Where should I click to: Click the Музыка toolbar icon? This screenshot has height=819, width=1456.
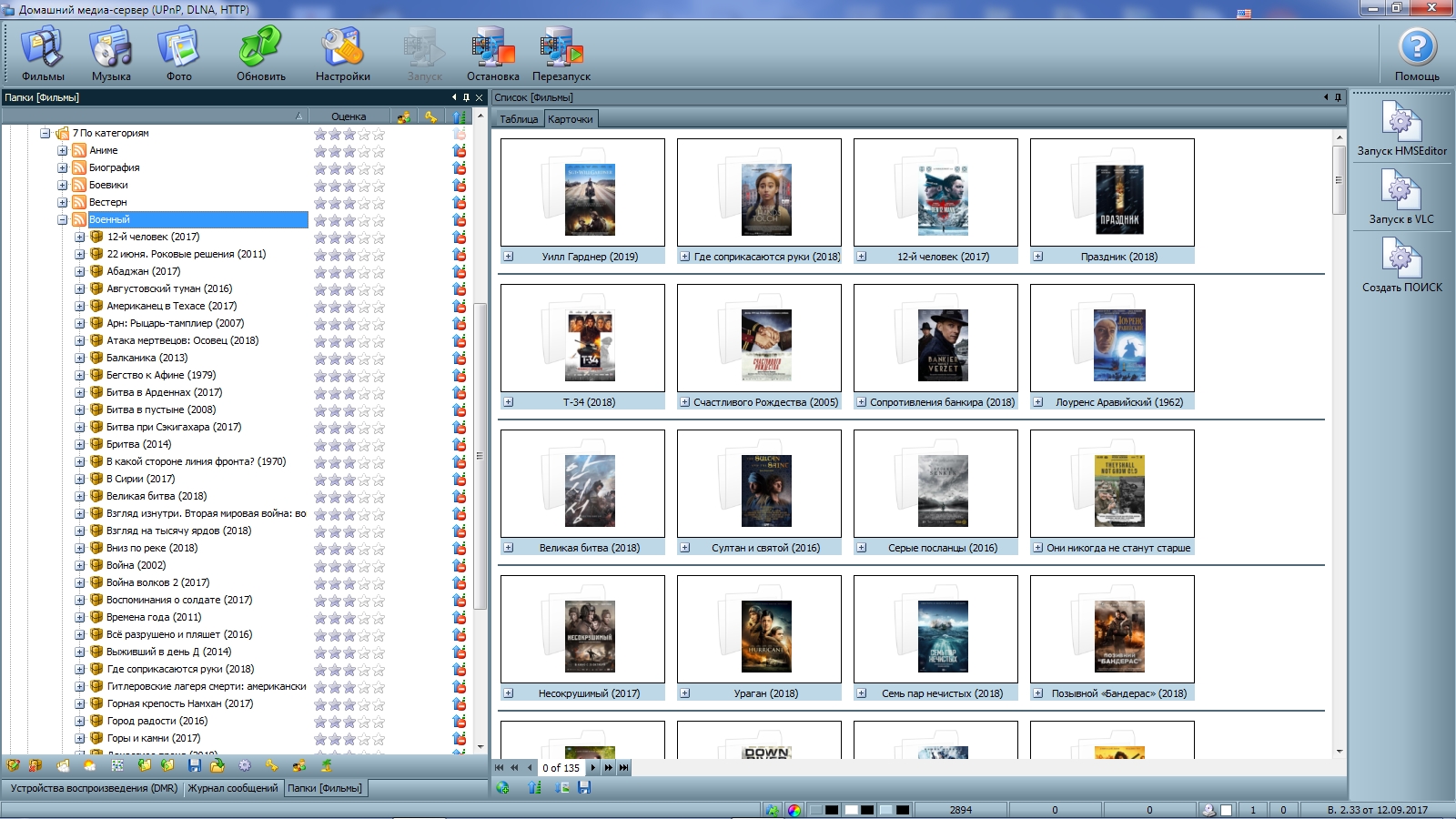point(111,54)
